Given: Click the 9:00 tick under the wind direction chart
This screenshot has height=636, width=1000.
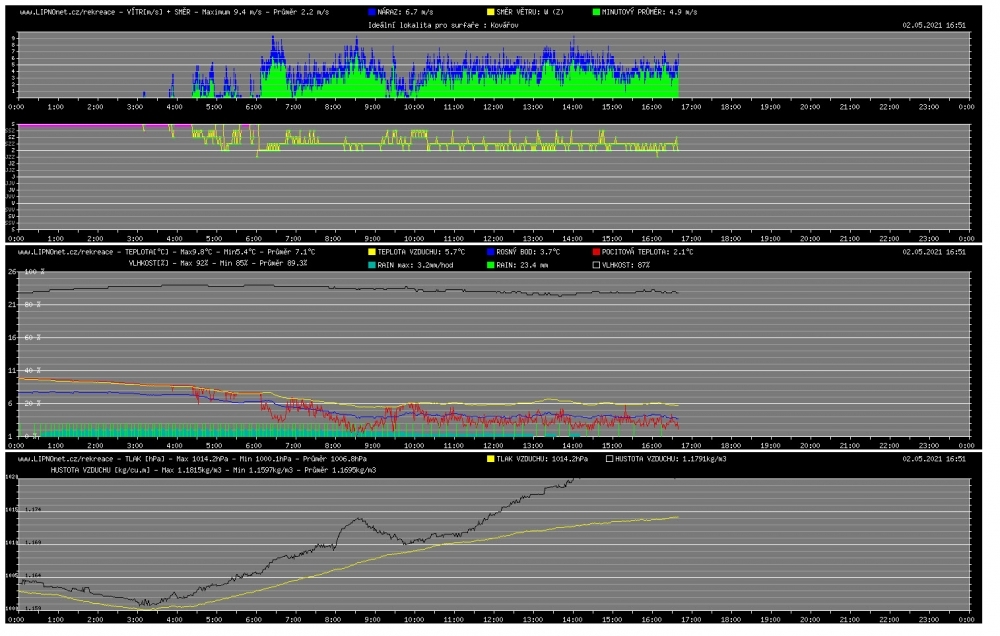Looking at the screenshot, I should click(373, 239).
